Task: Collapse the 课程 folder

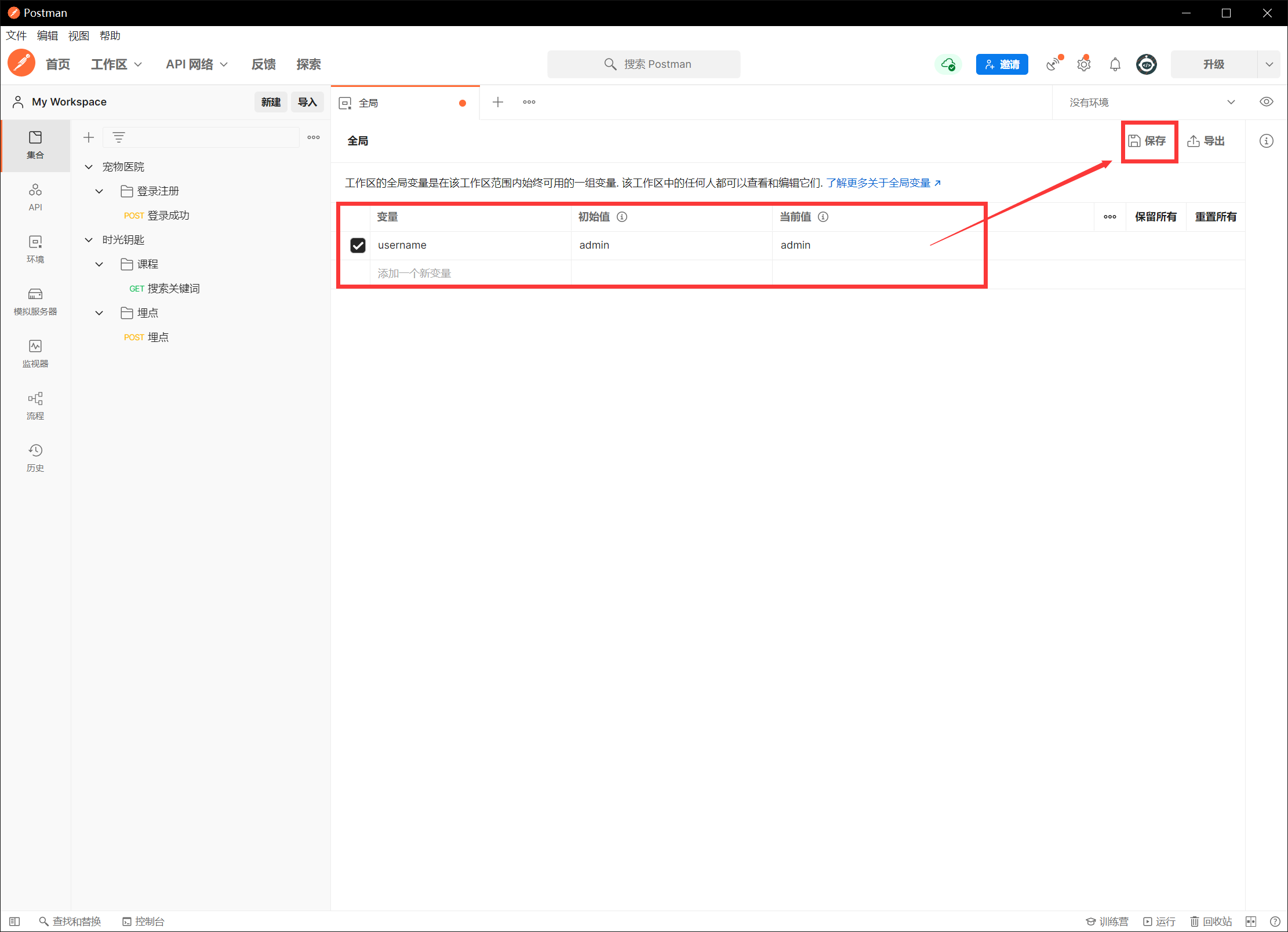Action: pyautogui.click(x=99, y=264)
